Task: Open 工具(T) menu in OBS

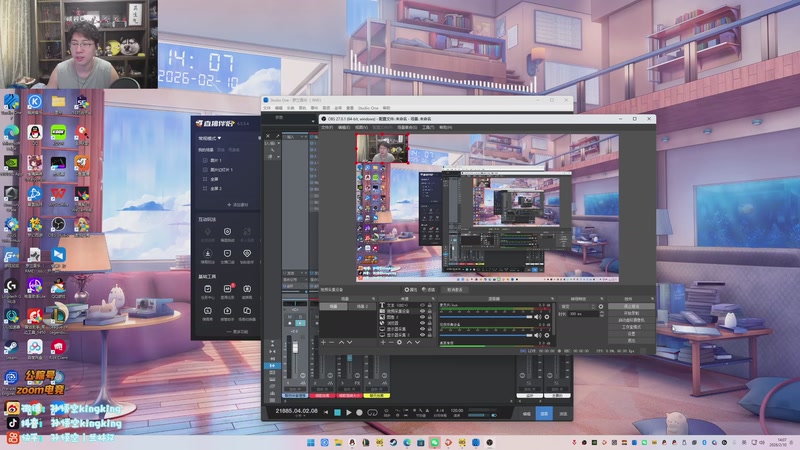Action: [428, 127]
